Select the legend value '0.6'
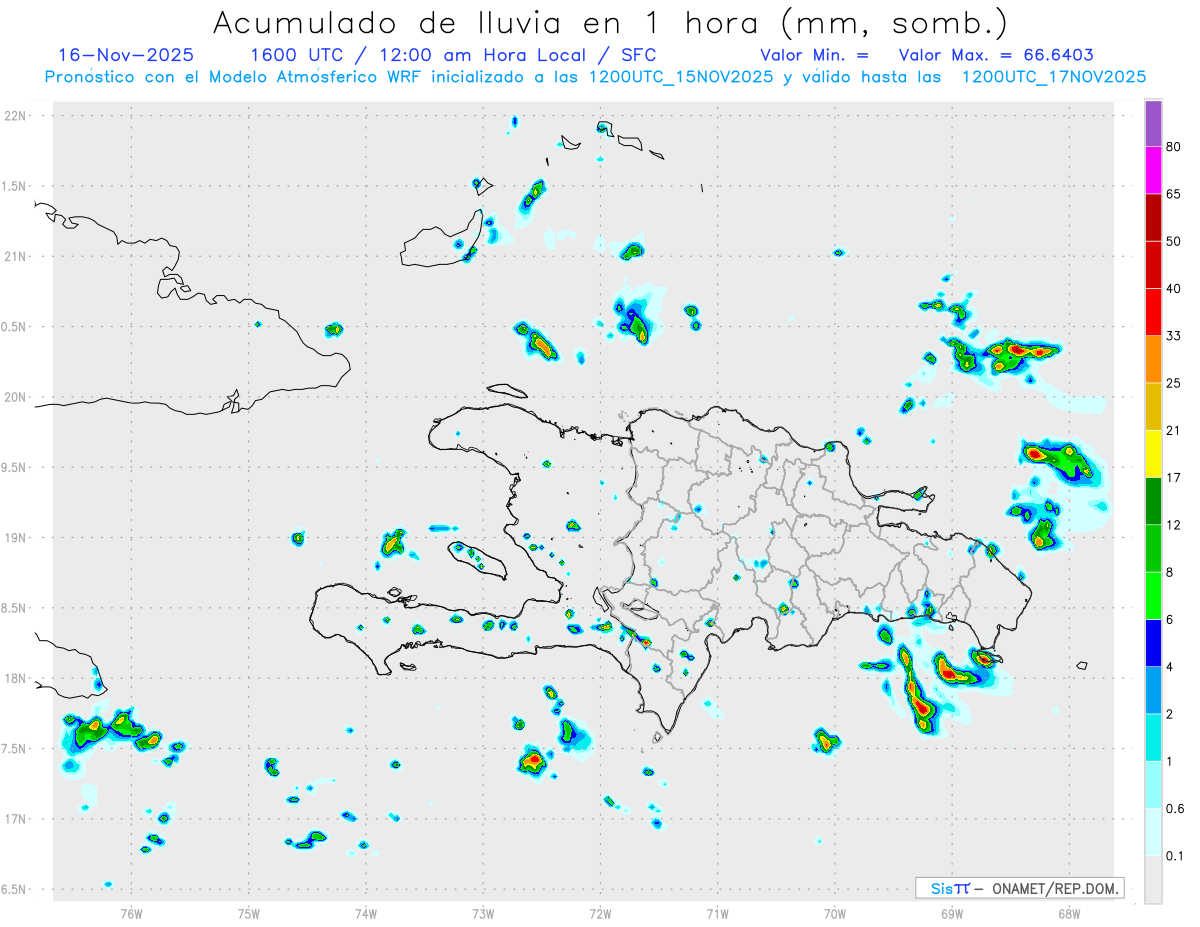Viewport: 1200px width, 927px height. (1176, 809)
